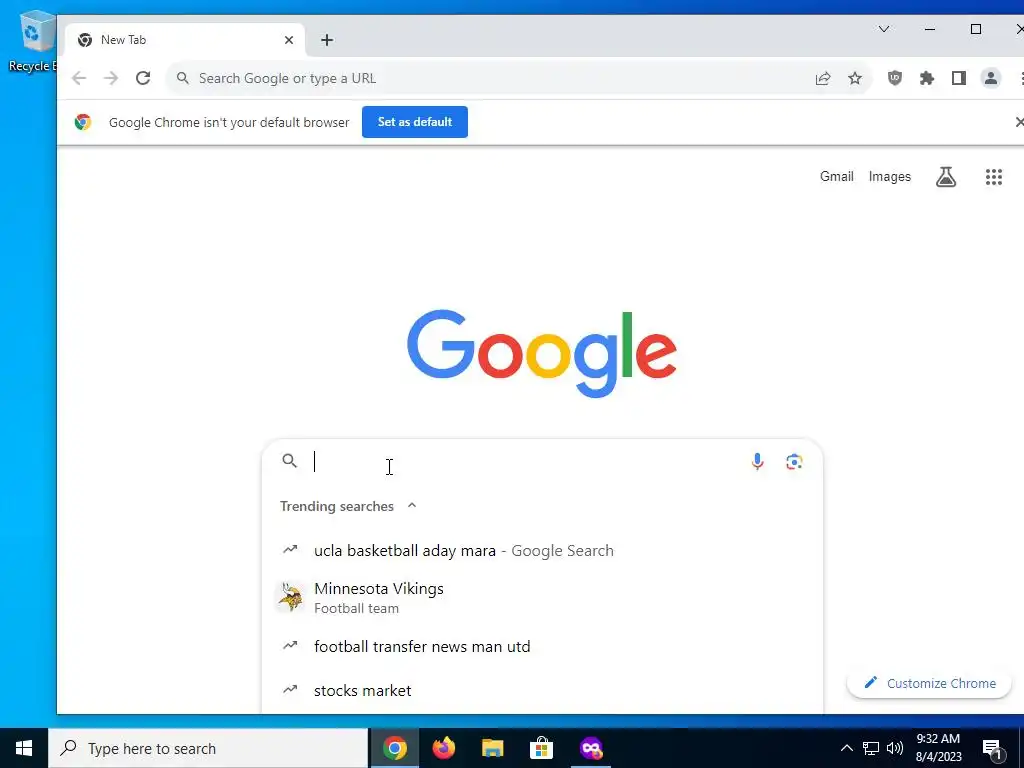
Task: Open File Explorer from the taskbar
Action: pyautogui.click(x=492, y=748)
